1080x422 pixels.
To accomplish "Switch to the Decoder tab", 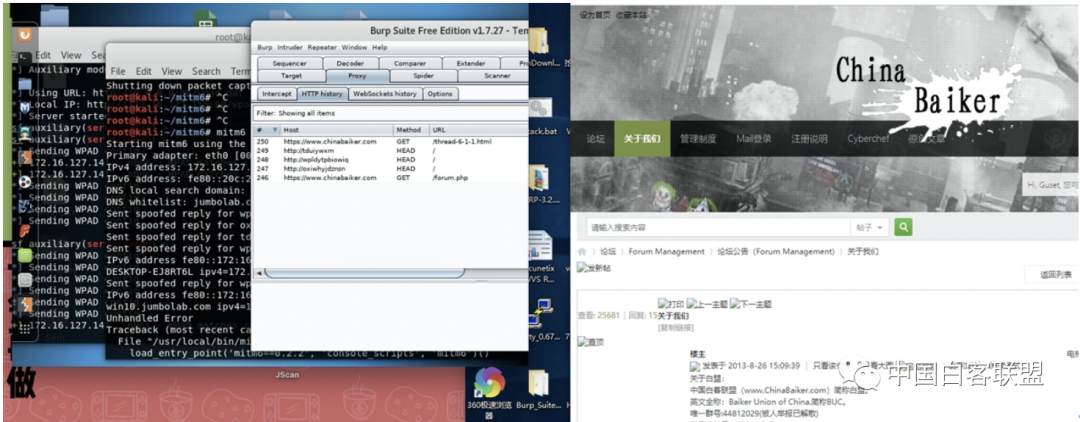I will coord(350,63).
